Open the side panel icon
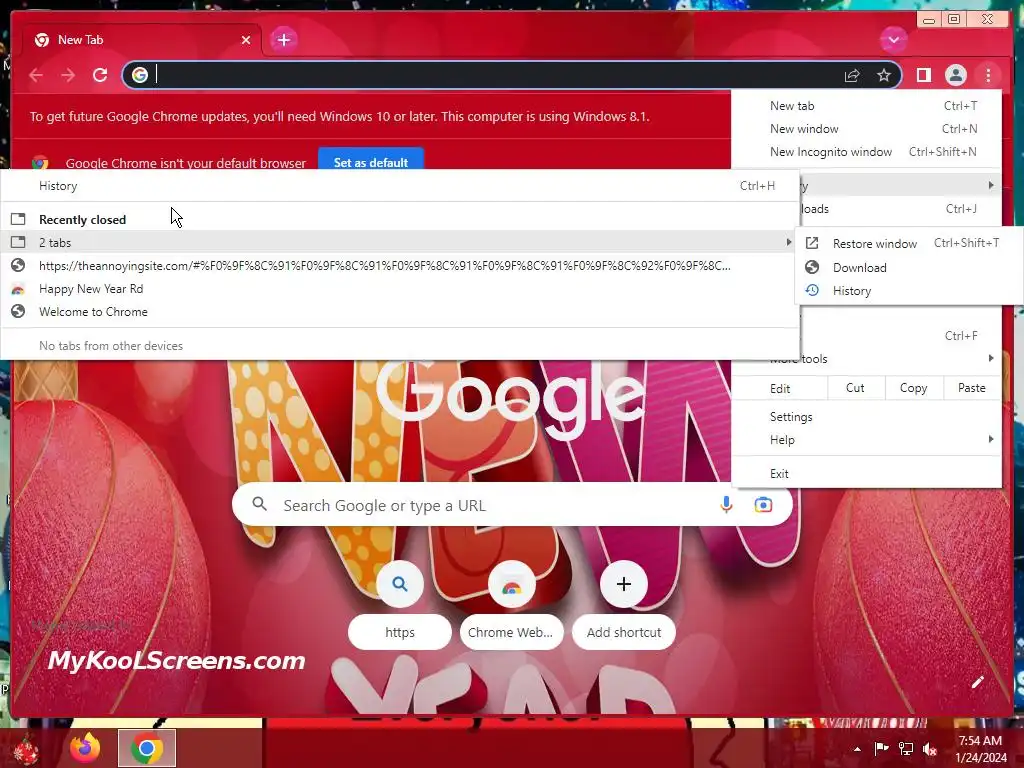Viewport: 1024px width, 768px height. (923, 75)
